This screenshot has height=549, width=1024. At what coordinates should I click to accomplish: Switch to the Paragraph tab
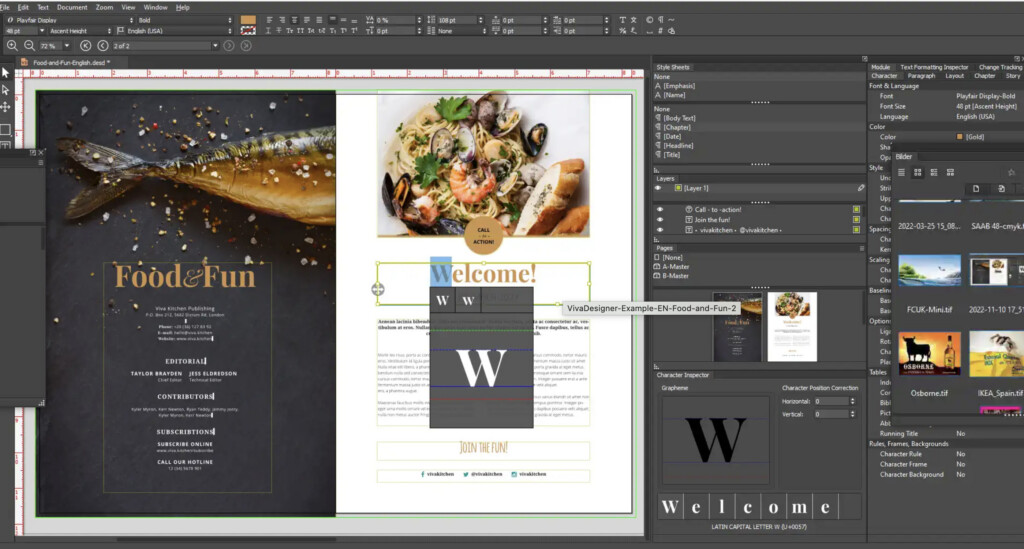coord(921,76)
